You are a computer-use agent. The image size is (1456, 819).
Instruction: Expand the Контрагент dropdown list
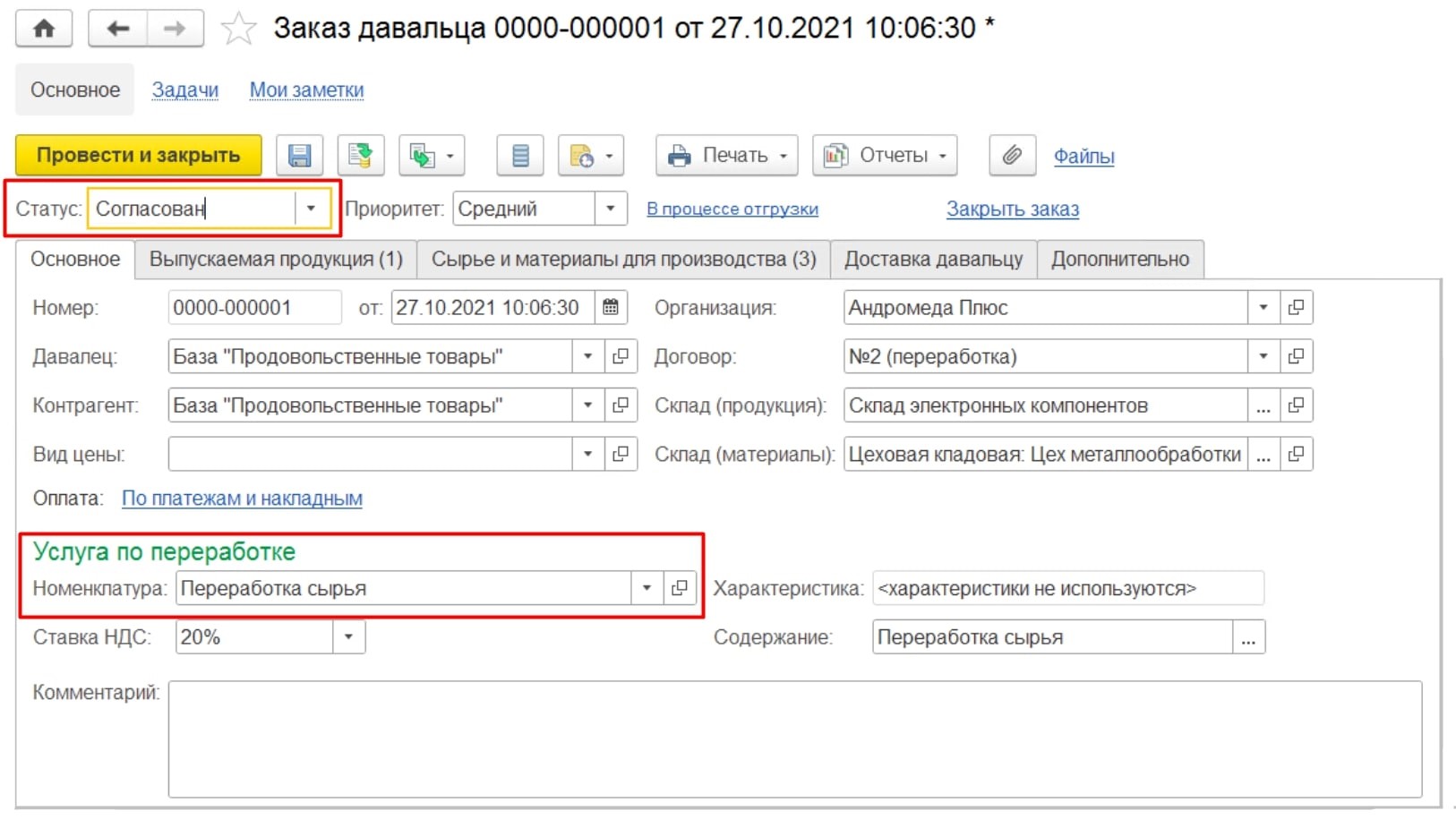[x=588, y=405]
